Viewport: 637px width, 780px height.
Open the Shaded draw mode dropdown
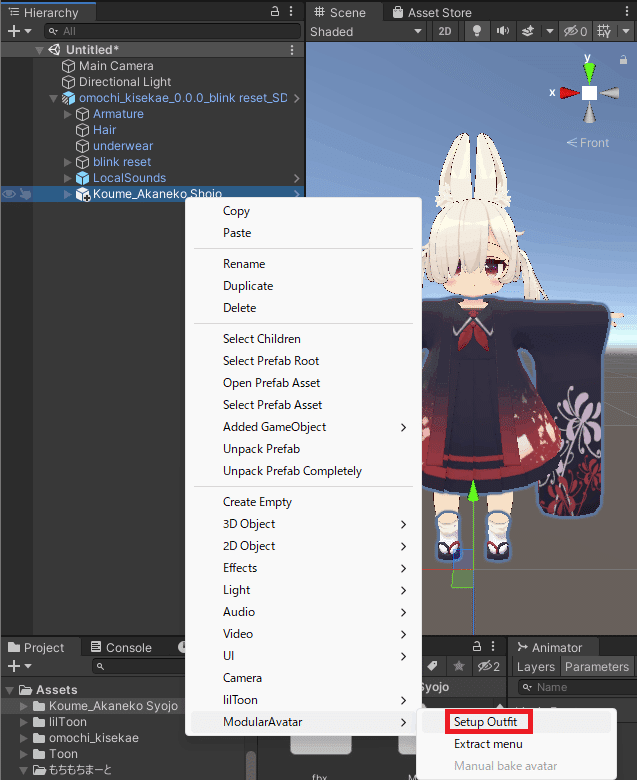coord(366,31)
